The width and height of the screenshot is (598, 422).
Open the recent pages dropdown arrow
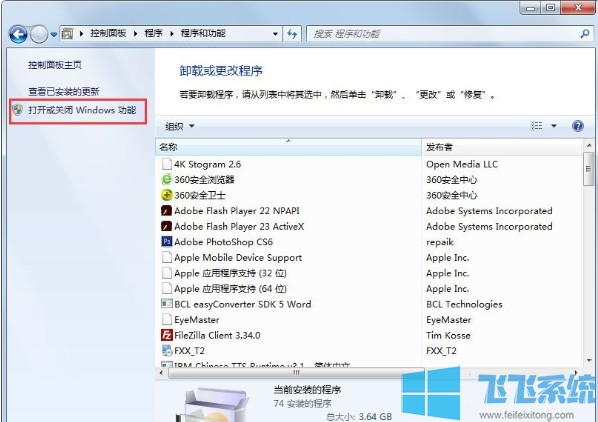pos(54,34)
